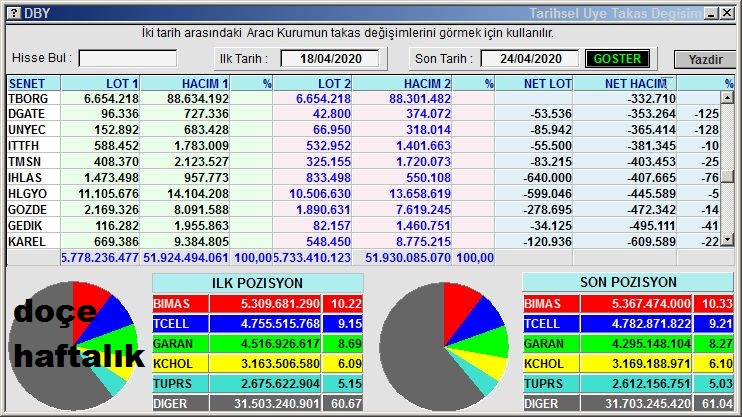742x417 pixels.
Task: Select the GEDIK row
Action: (363, 225)
